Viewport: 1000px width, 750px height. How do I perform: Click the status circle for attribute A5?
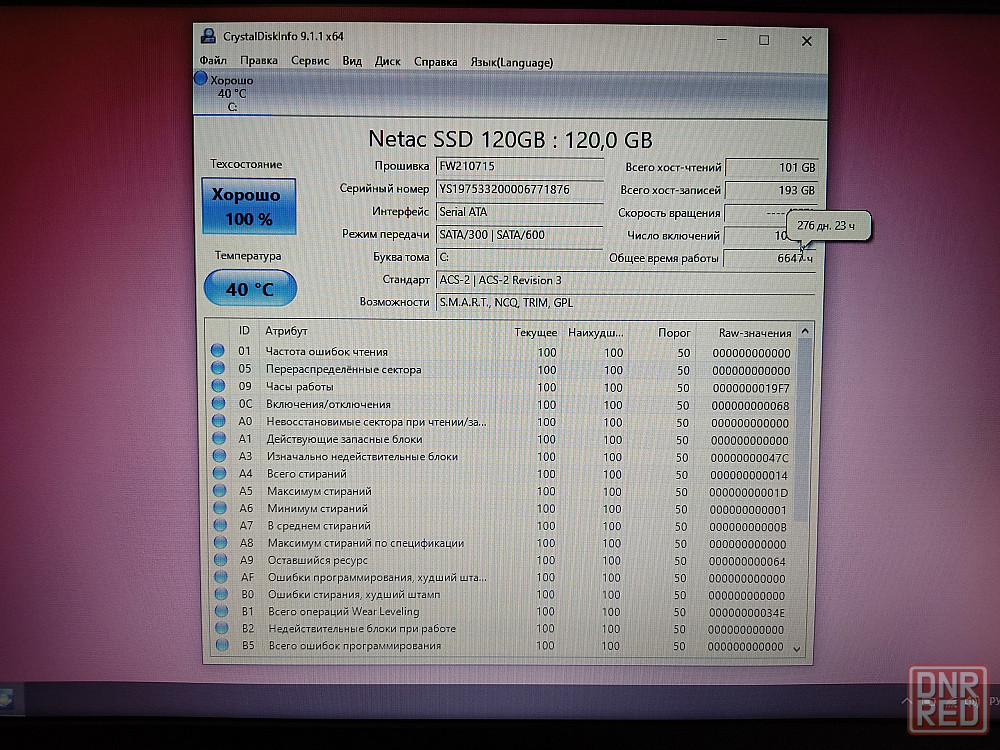tap(220, 490)
